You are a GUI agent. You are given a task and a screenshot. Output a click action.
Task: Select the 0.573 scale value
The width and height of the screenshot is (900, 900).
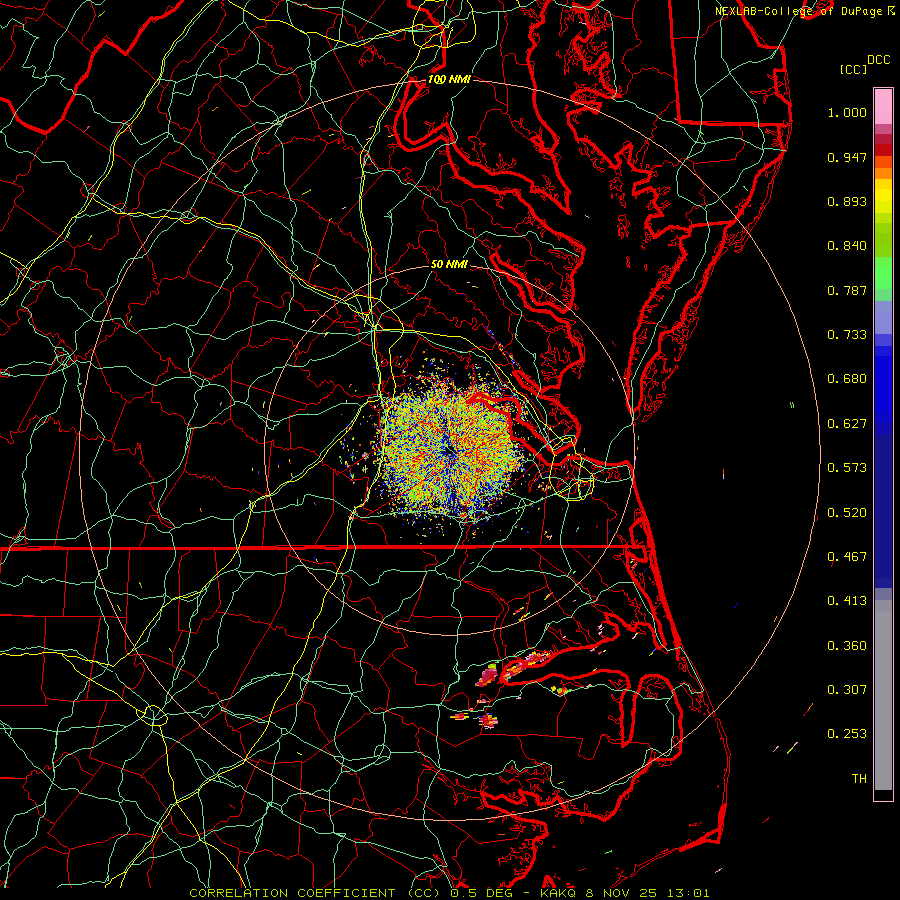tap(847, 468)
